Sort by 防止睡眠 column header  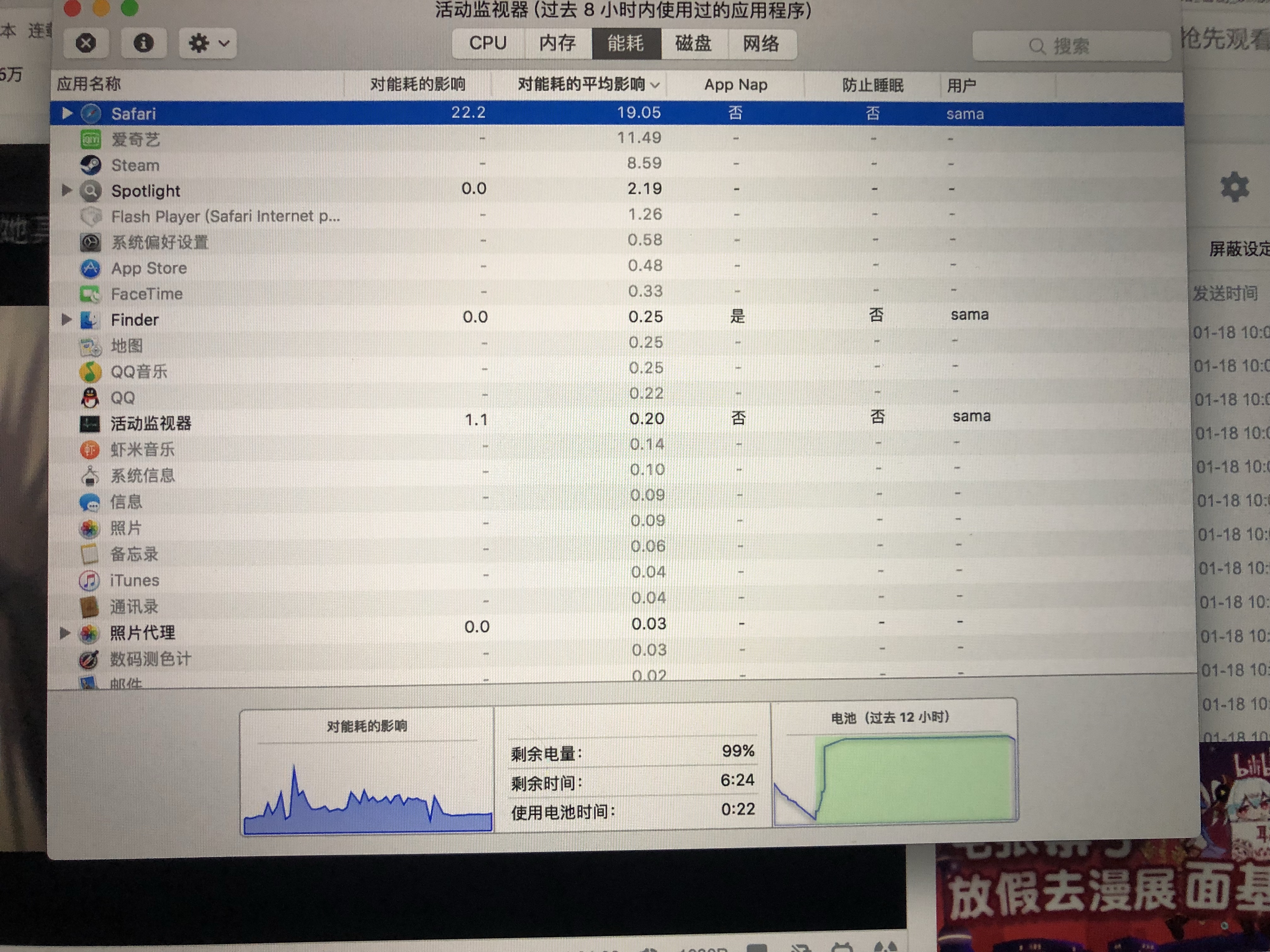coord(873,86)
